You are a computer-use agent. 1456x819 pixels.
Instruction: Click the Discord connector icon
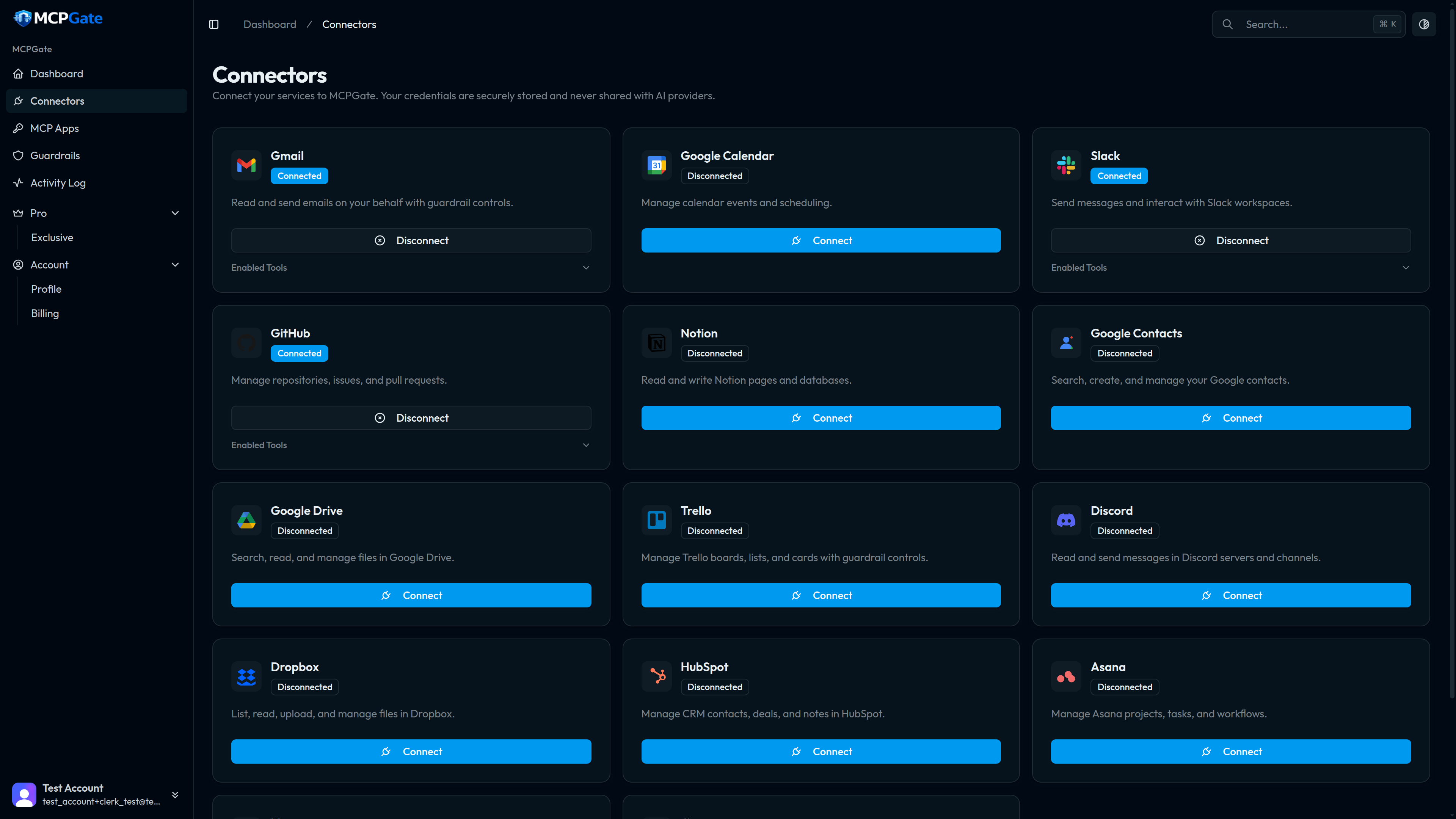click(x=1066, y=520)
